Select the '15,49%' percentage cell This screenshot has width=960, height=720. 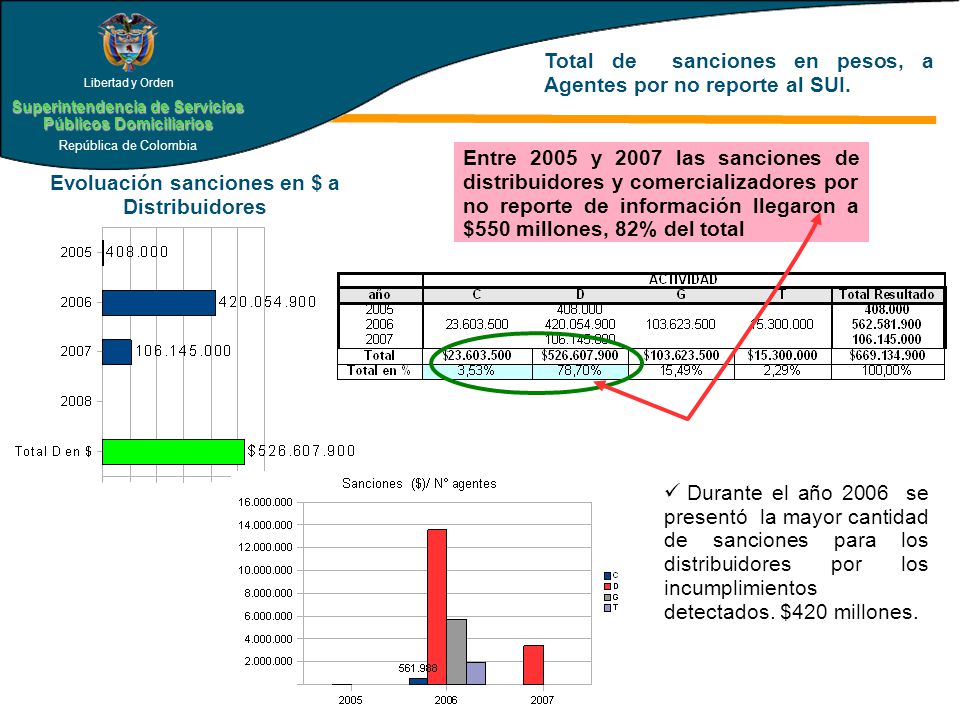(x=681, y=371)
